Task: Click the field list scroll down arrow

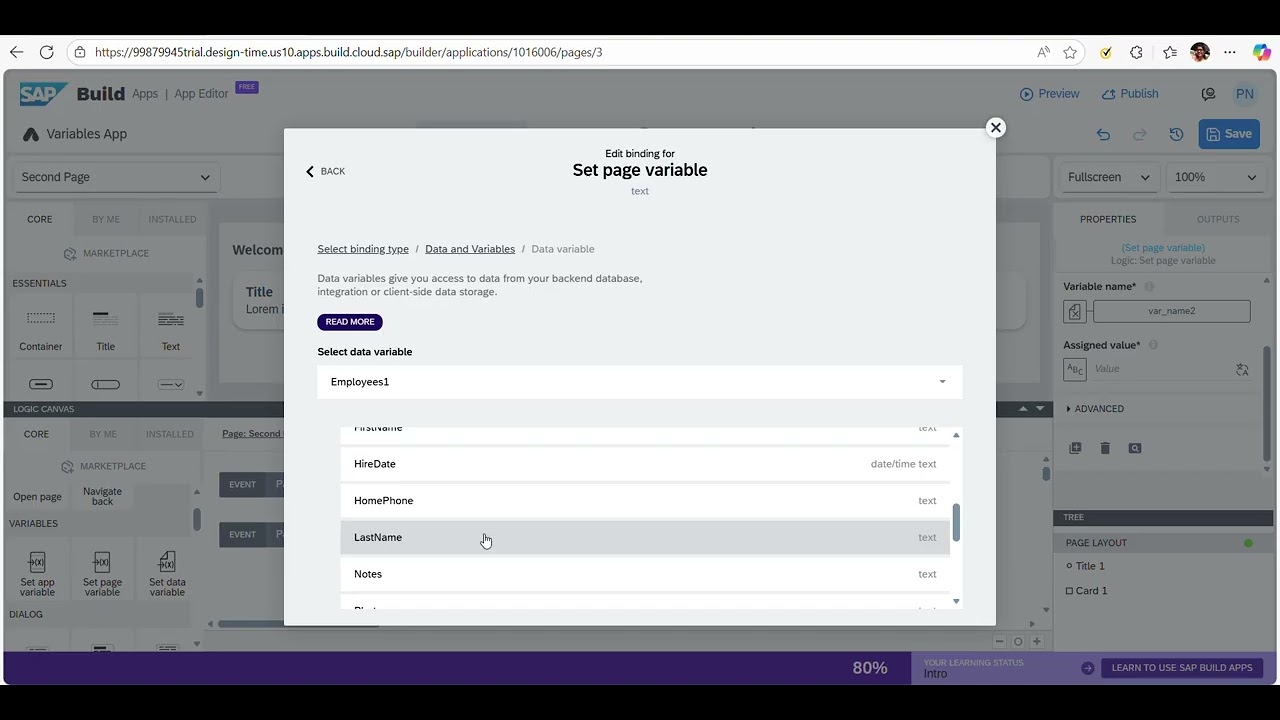Action: (x=956, y=601)
